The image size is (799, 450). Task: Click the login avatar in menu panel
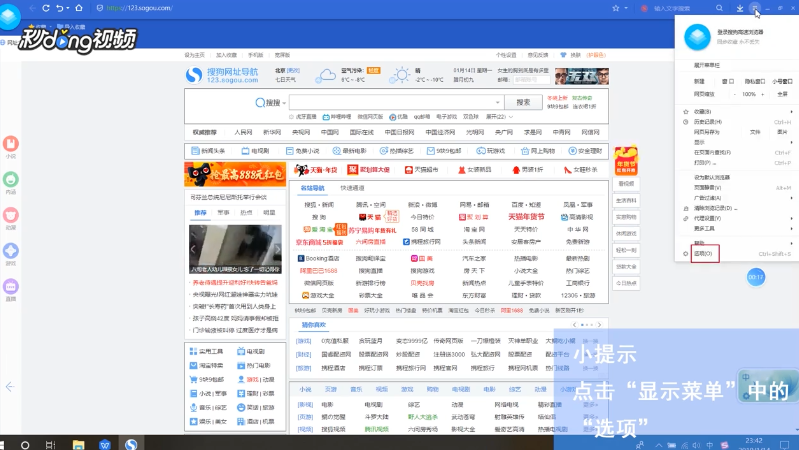pyautogui.click(x=697, y=37)
